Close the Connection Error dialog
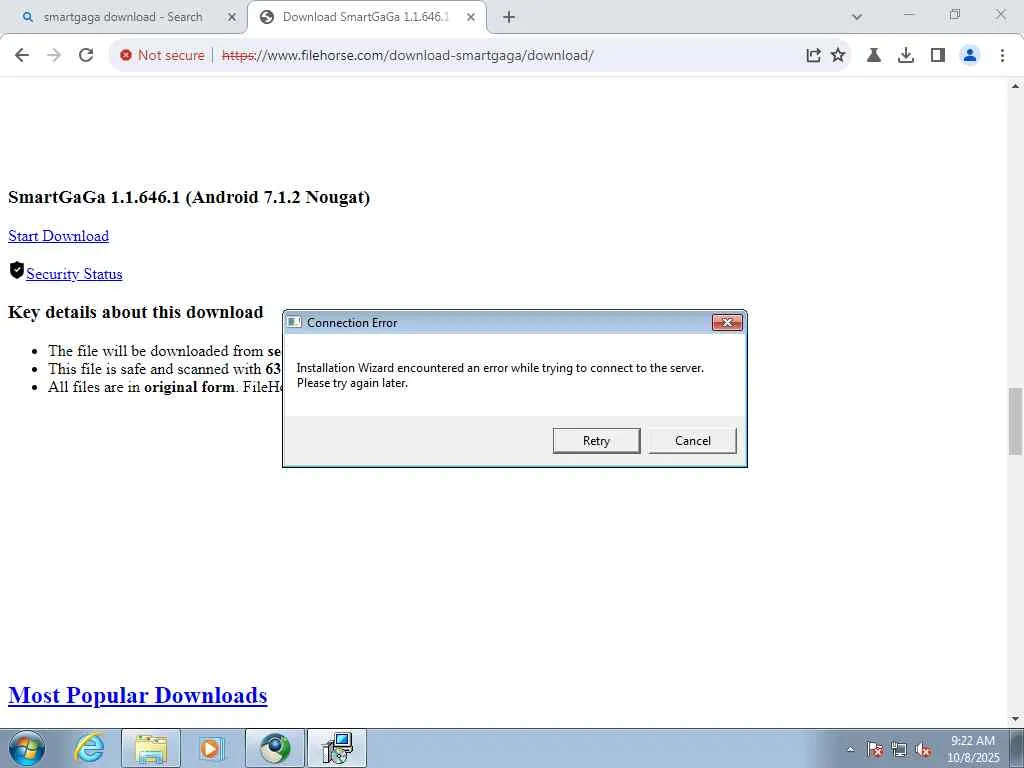This screenshot has height=768, width=1024. pos(727,323)
